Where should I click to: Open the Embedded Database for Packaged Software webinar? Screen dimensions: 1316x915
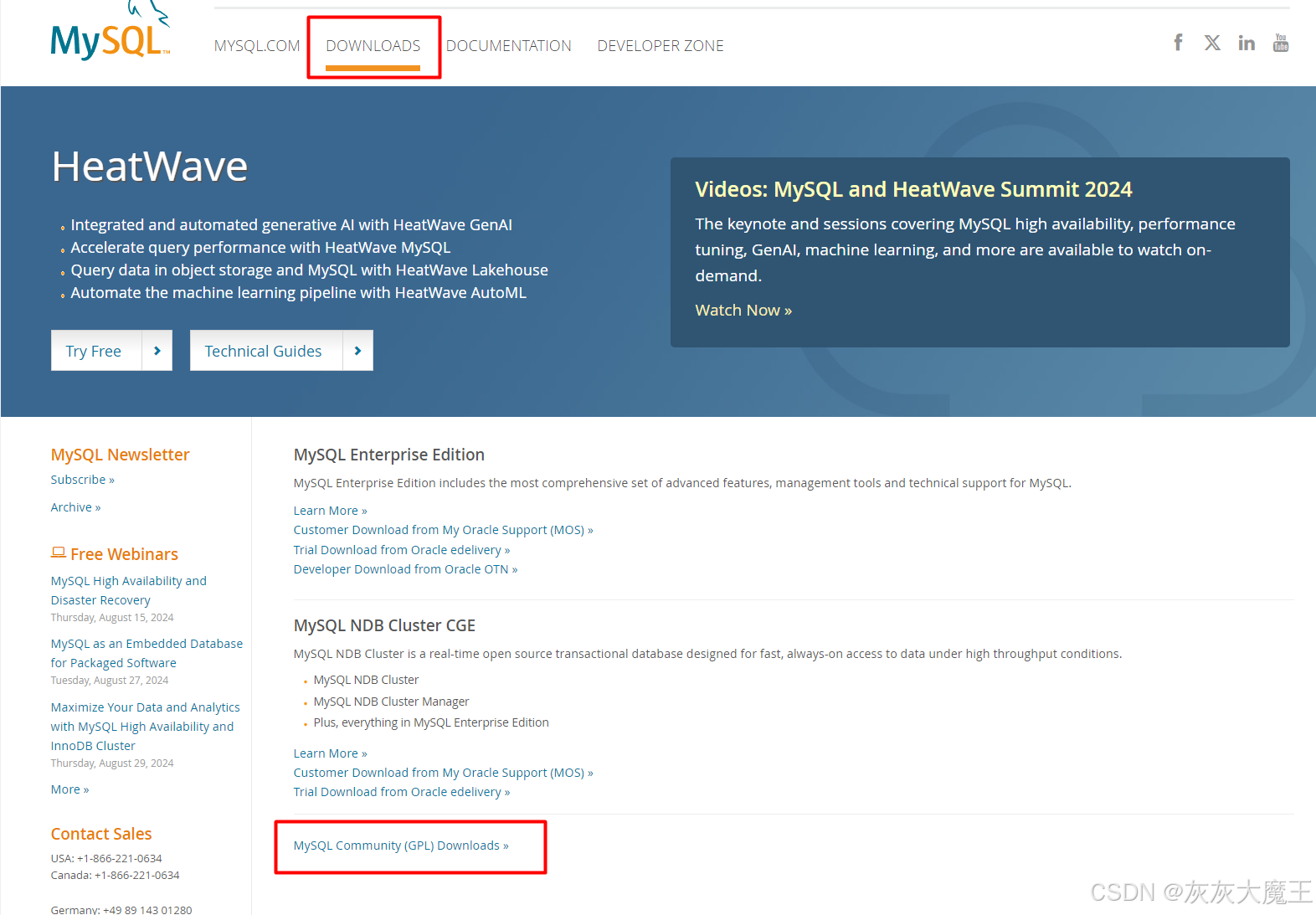[147, 653]
